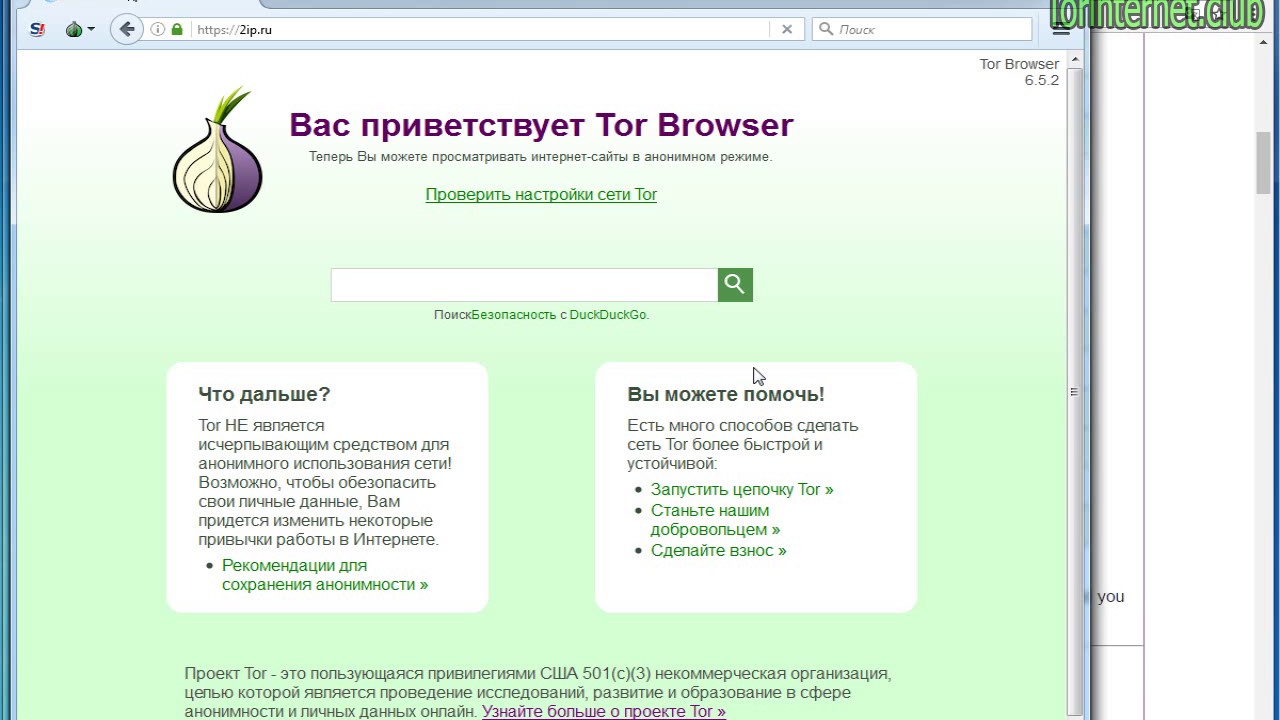Click the green DuckDuckGo search button
Screen dimensions: 1280x720
pyautogui.click(x=735, y=285)
